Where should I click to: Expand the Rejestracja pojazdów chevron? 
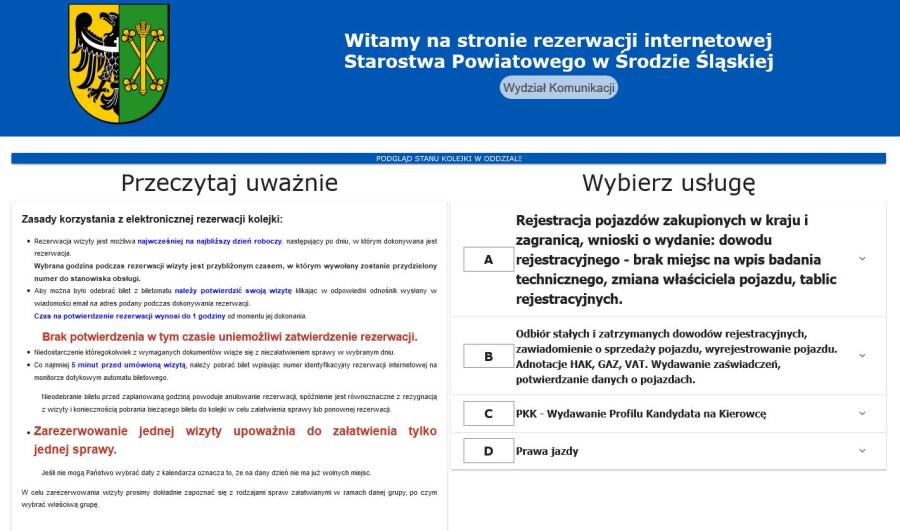tap(862, 259)
